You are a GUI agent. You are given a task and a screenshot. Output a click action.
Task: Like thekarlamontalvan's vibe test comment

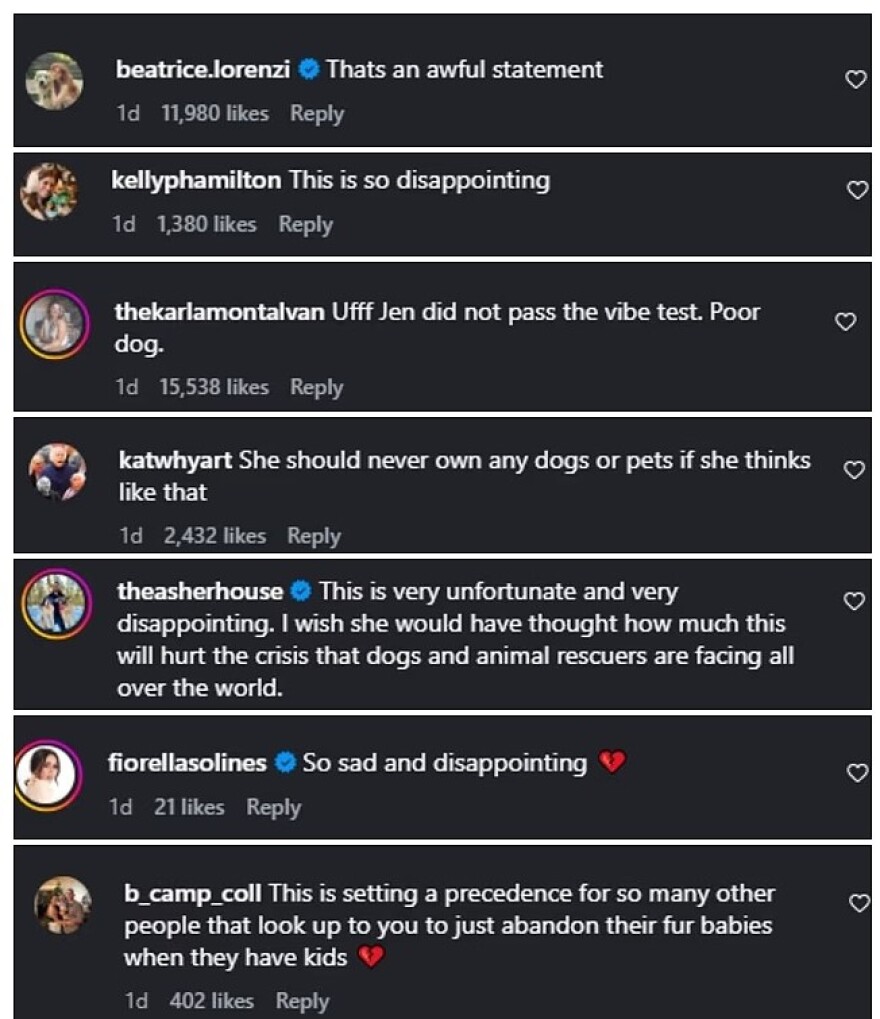coord(846,322)
